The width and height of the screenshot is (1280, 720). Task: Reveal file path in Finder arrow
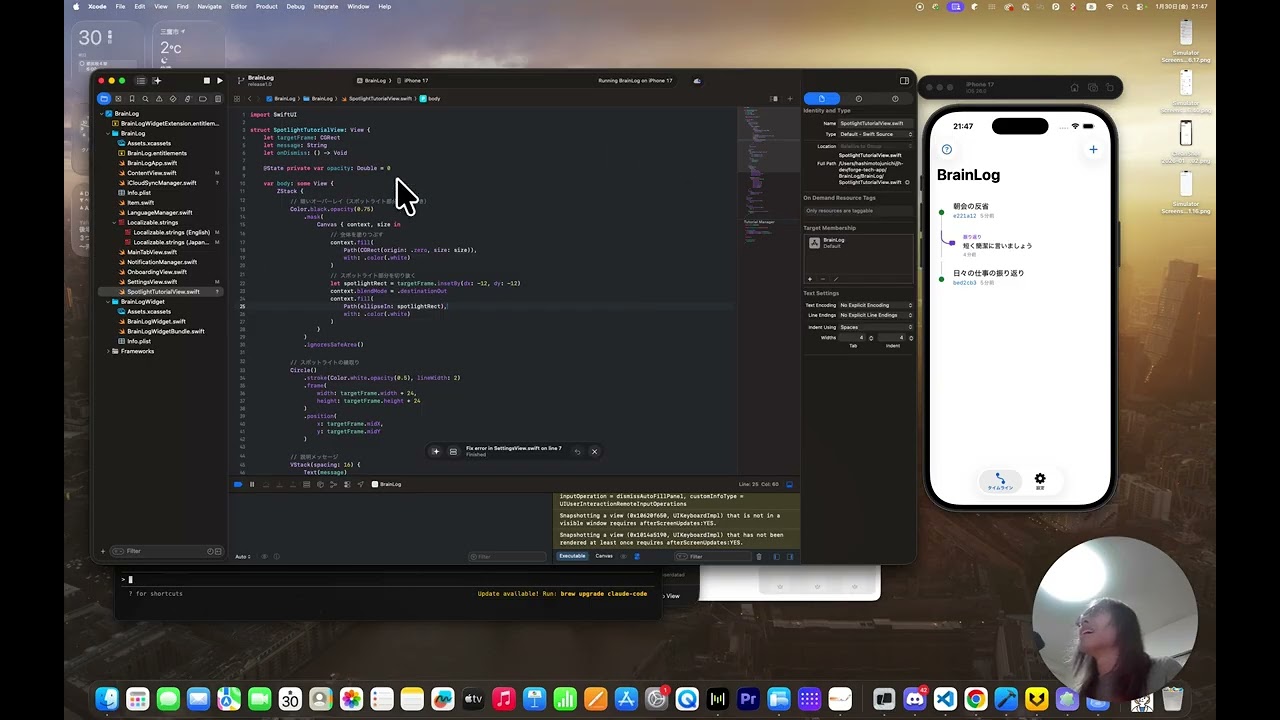point(907,182)
